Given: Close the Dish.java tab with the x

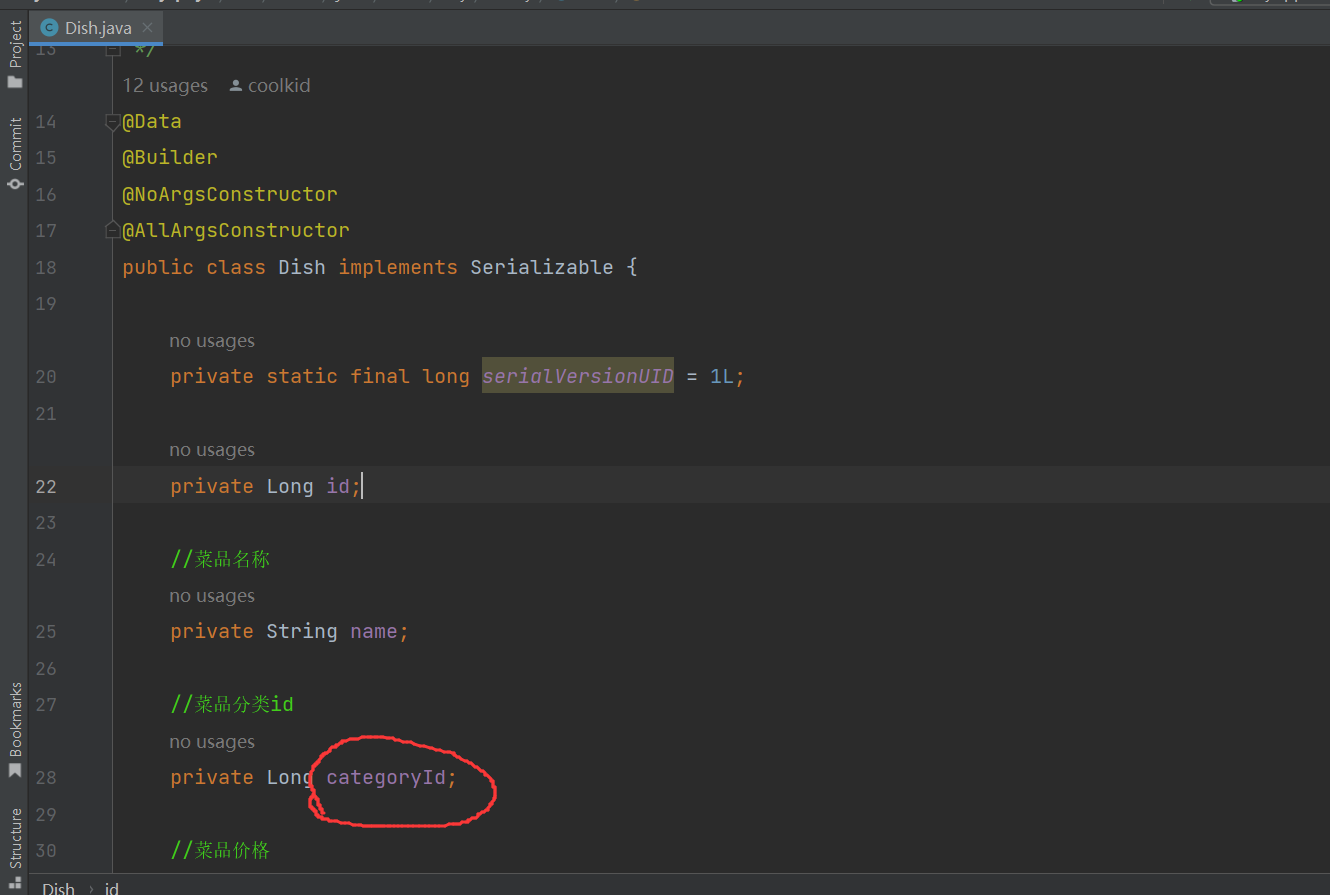Looking at the screenshot, I should pos(146,28).
